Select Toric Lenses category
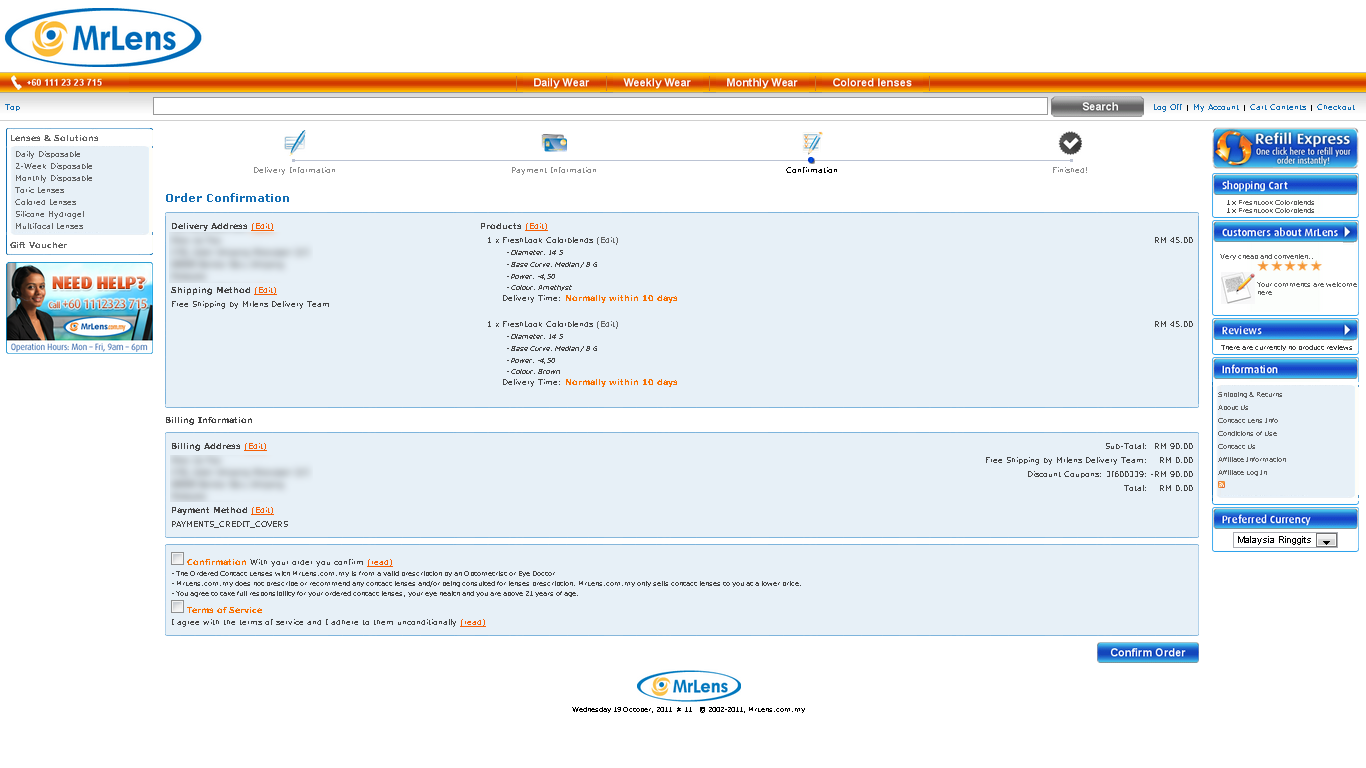This screenshot has height=768, width=1366. pos(40,191)
